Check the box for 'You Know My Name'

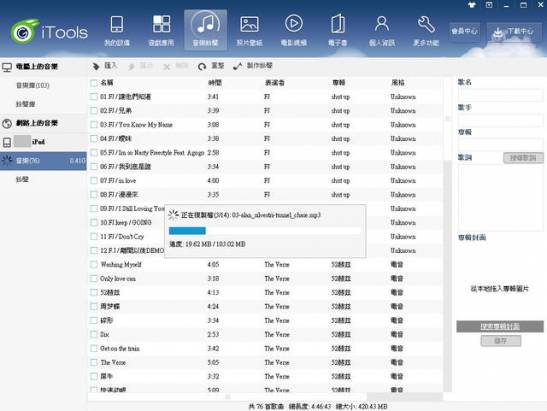pyautogui.click(x=93, y=125)
